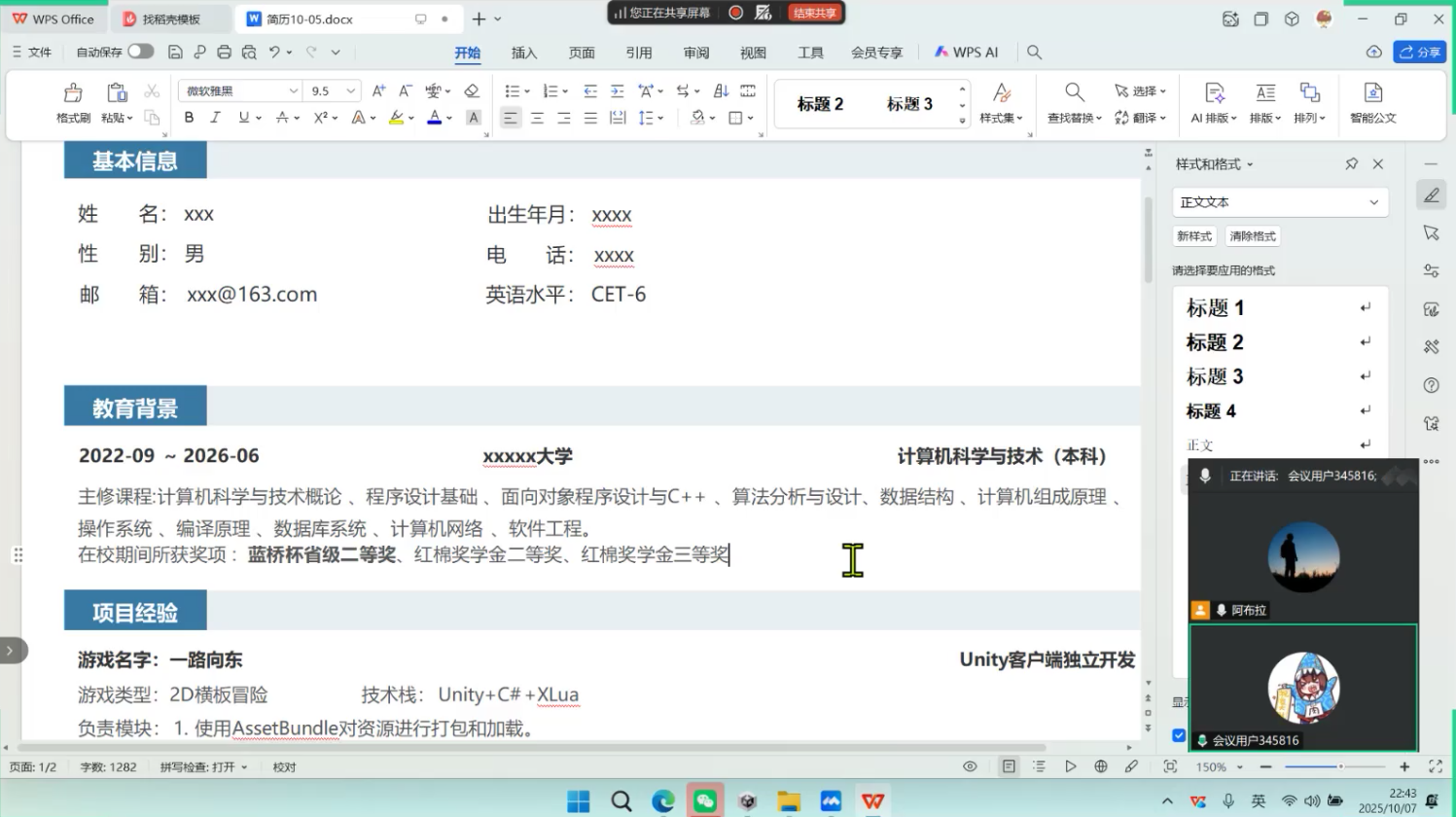Click the 新样式 button
The height and width of the screenshot is (817, 1456).
click(x=1194, y=236)
